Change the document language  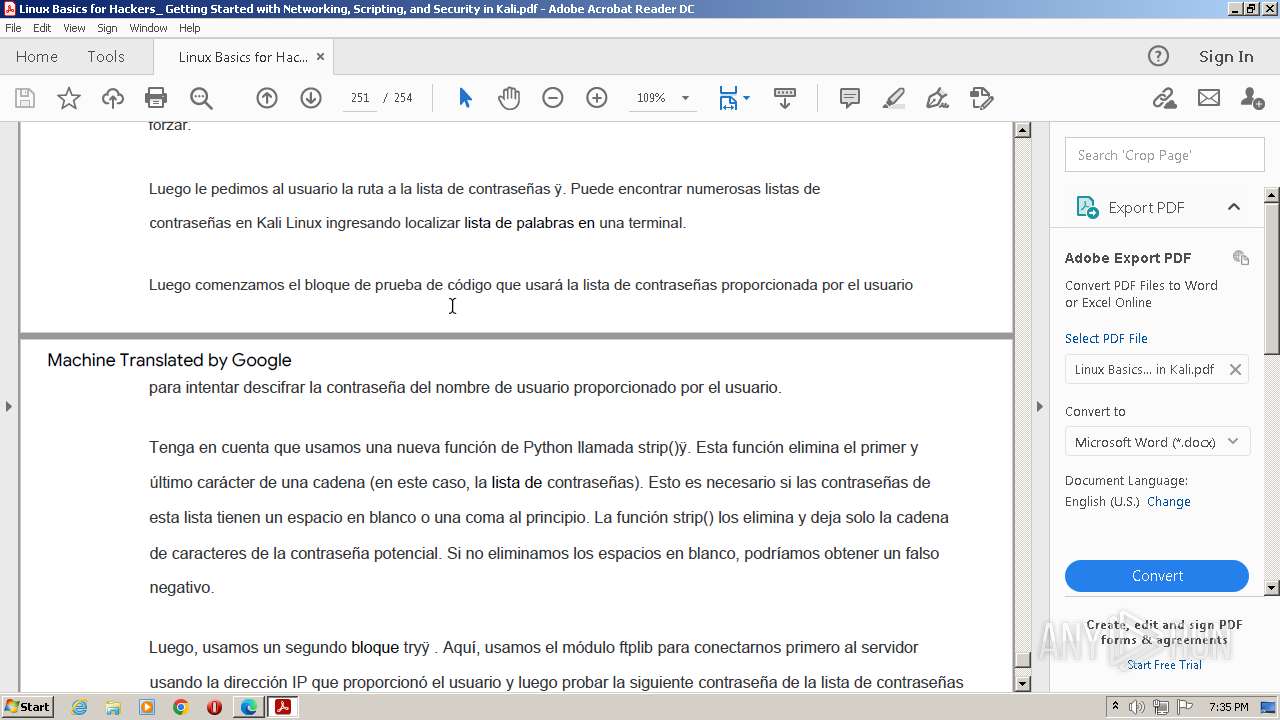point(1168,501)
